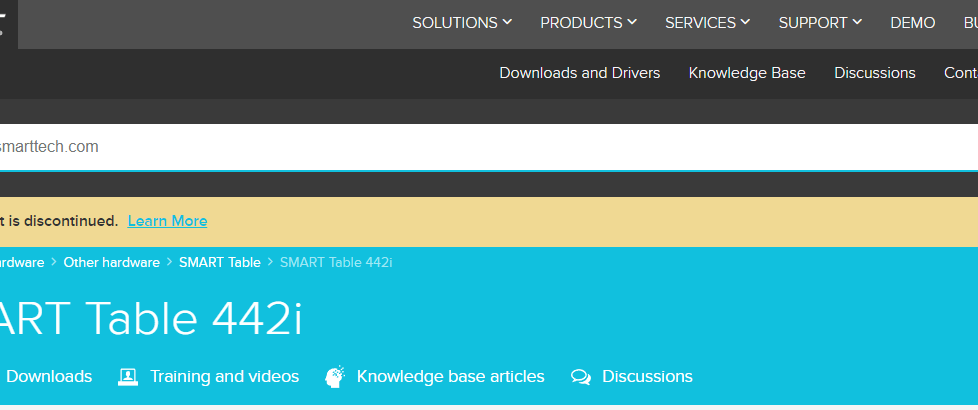Click the chevron next to Products
This screenshot has height=410, width=978.
click(x=632, y=22)
